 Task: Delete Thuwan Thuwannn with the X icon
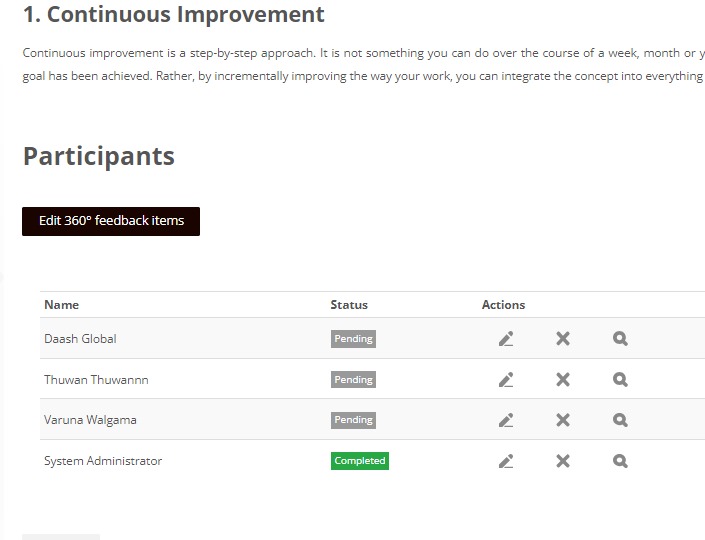coord(563,379)
